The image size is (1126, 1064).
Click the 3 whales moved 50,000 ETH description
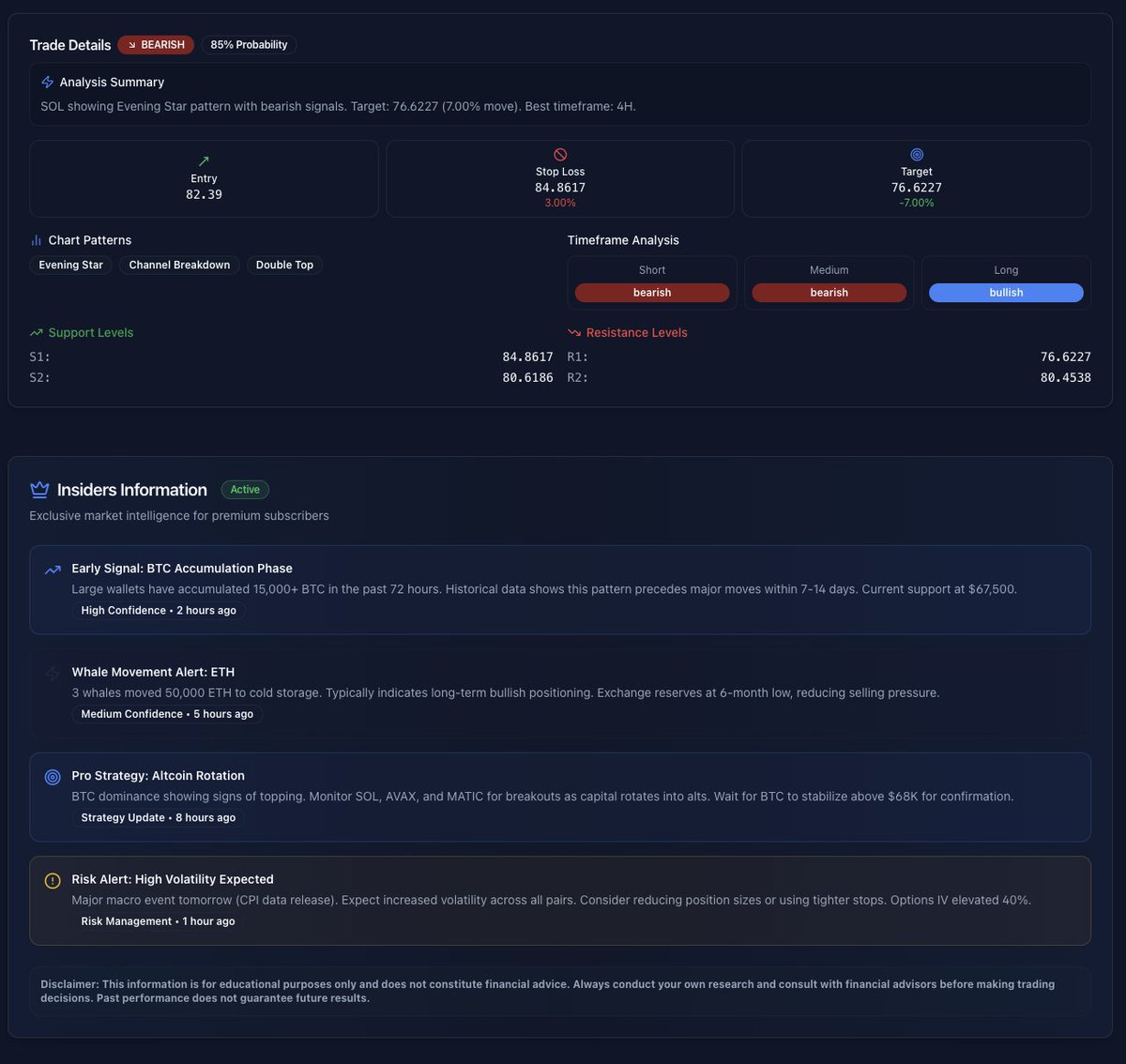coord(506,692)
